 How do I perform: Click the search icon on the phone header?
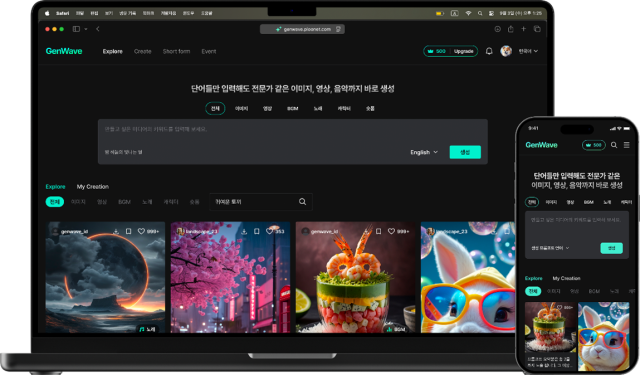[614, 145]
